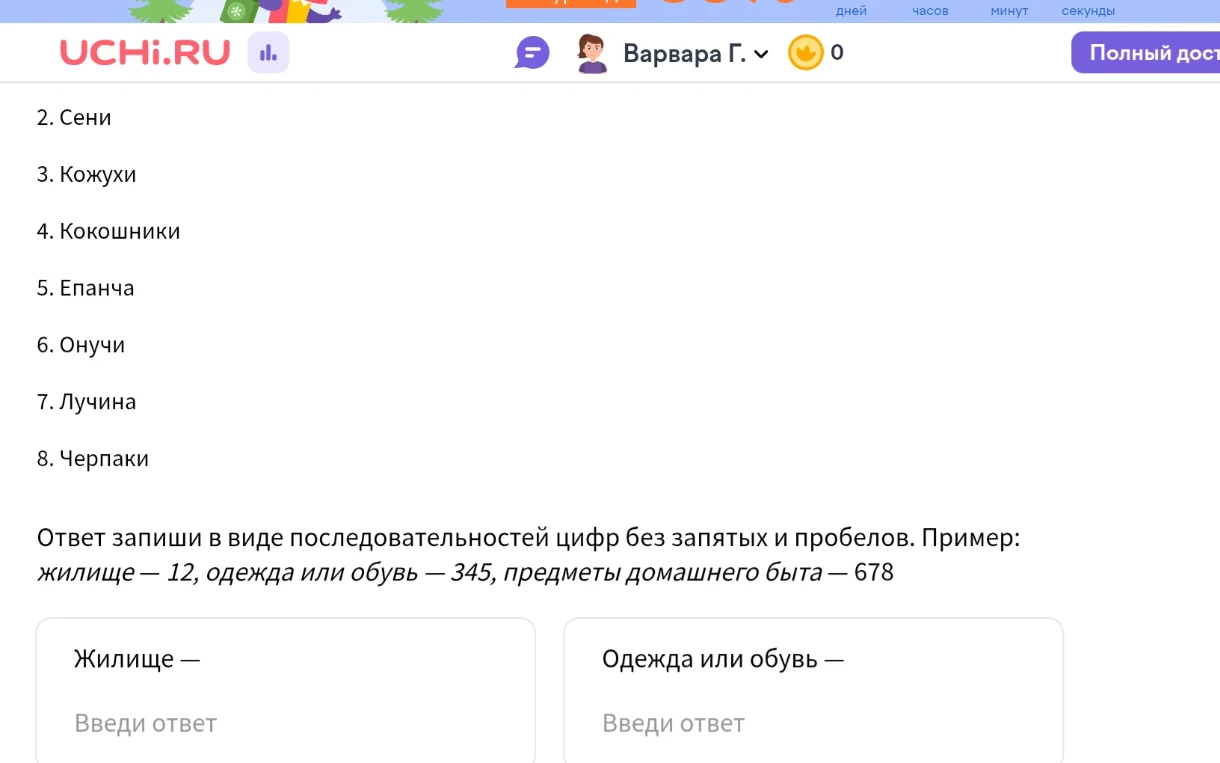Select the text '7. Лучина'
Screen dimensions: 1220x763
[86, 402]
